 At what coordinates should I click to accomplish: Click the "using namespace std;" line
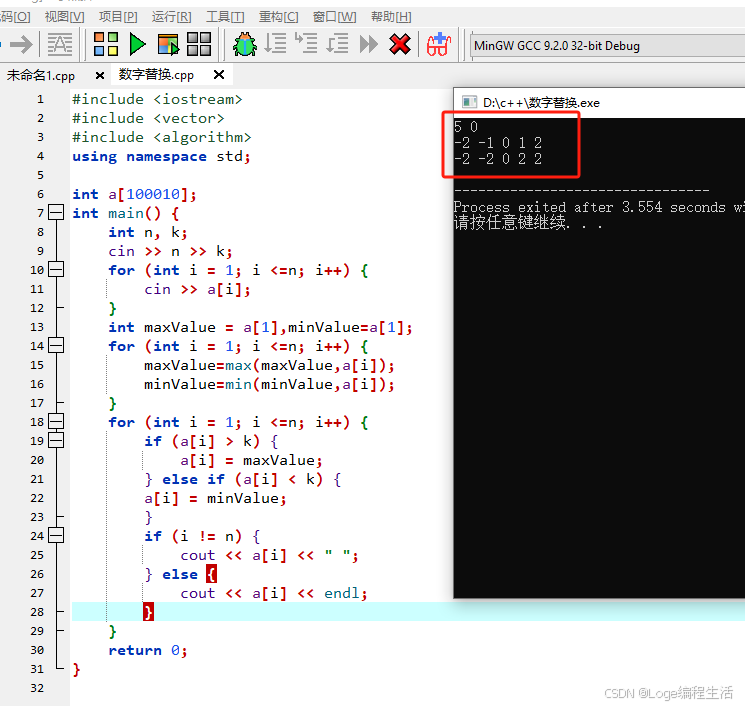pos(162,156)
